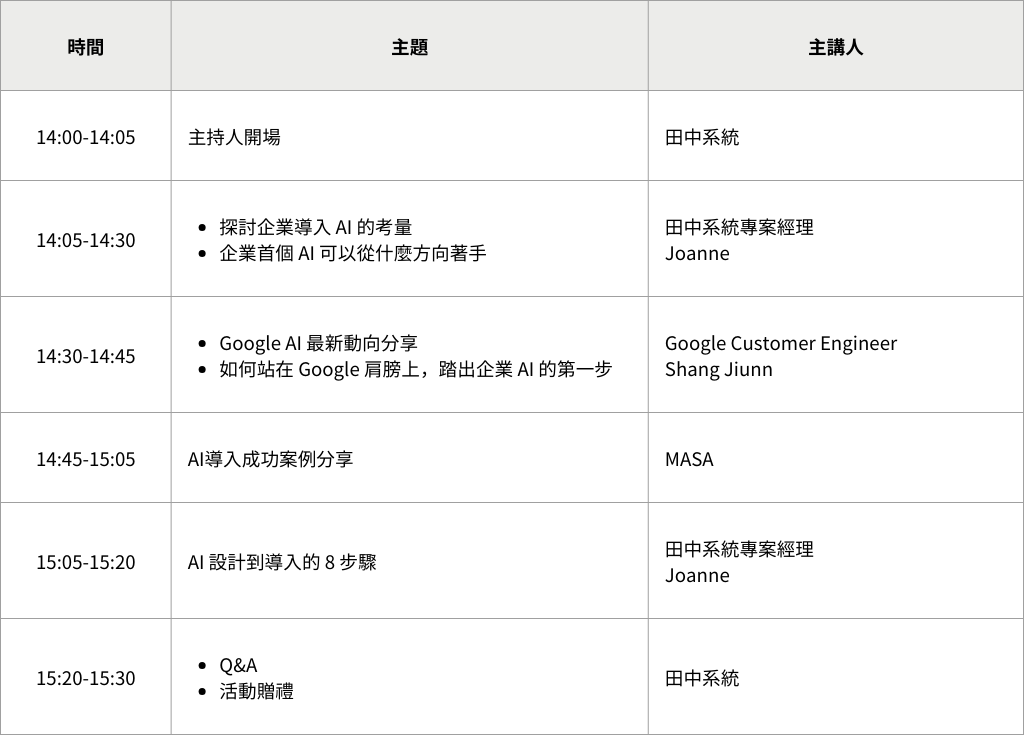Click the "時間" column header

point(85,47)
